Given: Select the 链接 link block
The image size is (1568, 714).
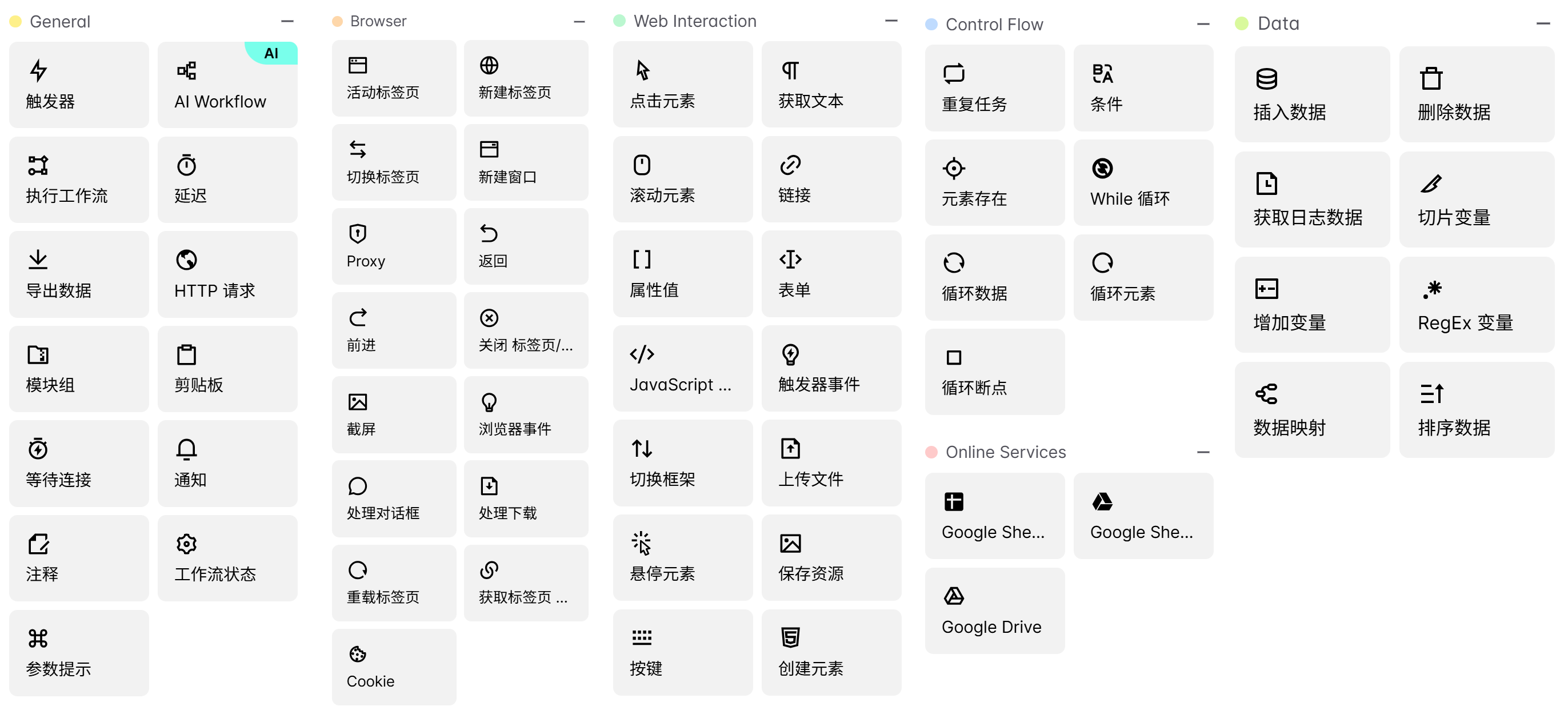Looking at the screenshot, I should [831, 179].
